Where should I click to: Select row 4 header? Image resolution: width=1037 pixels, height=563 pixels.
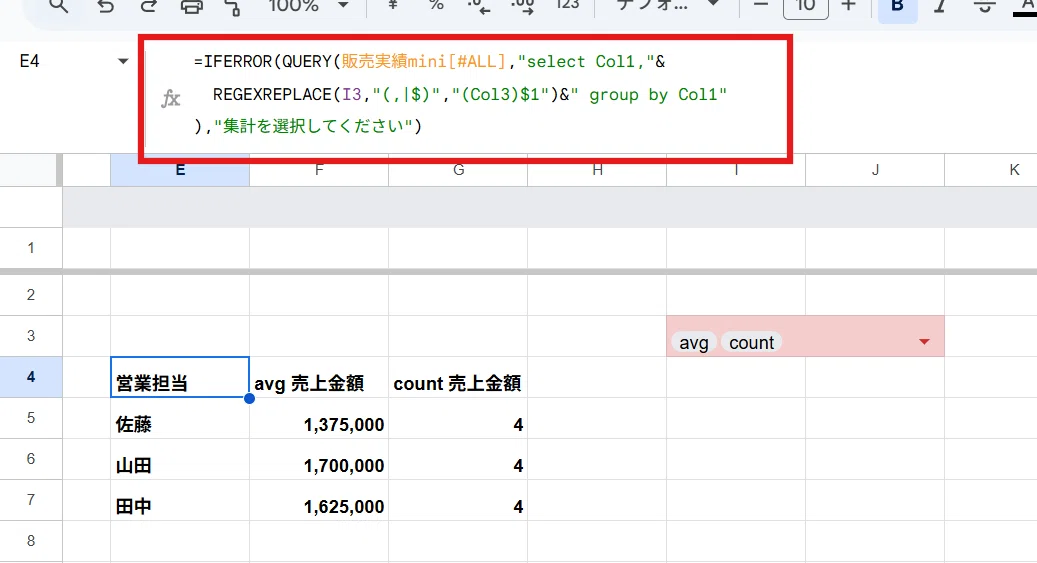click(x=31, y=377)
